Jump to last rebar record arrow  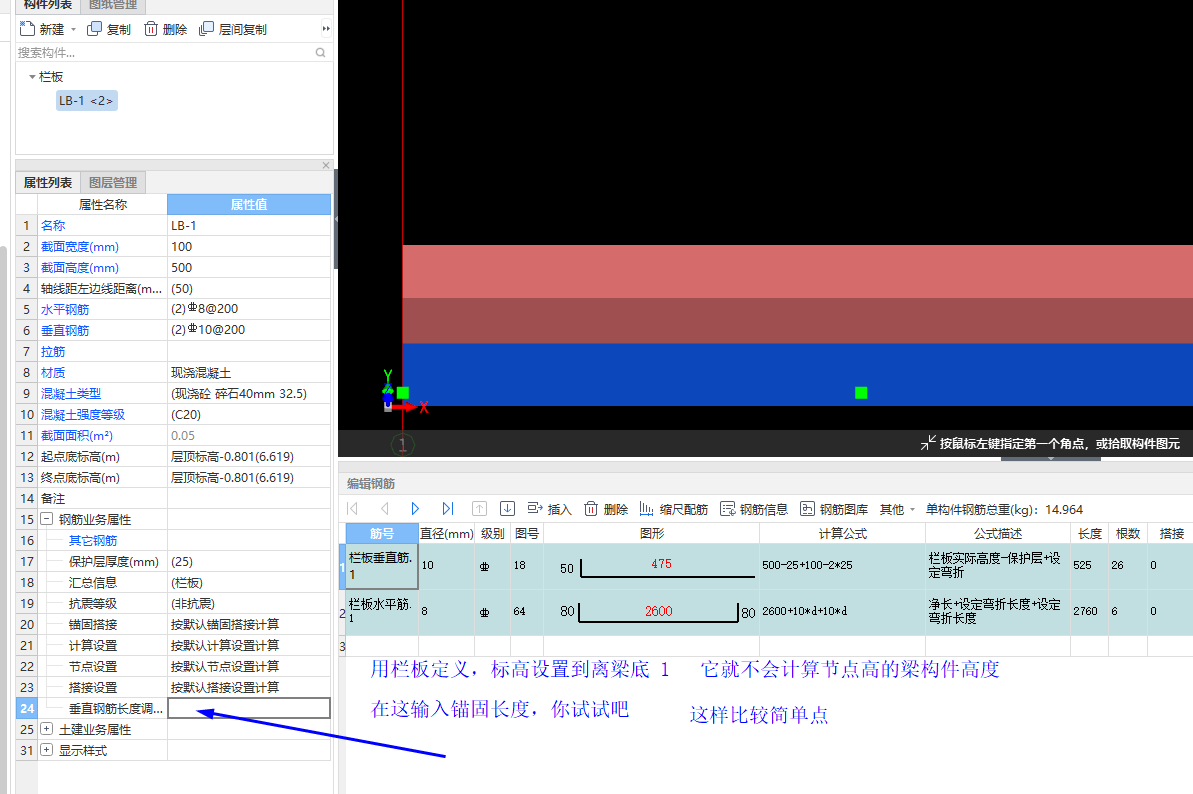pos(447,509)
